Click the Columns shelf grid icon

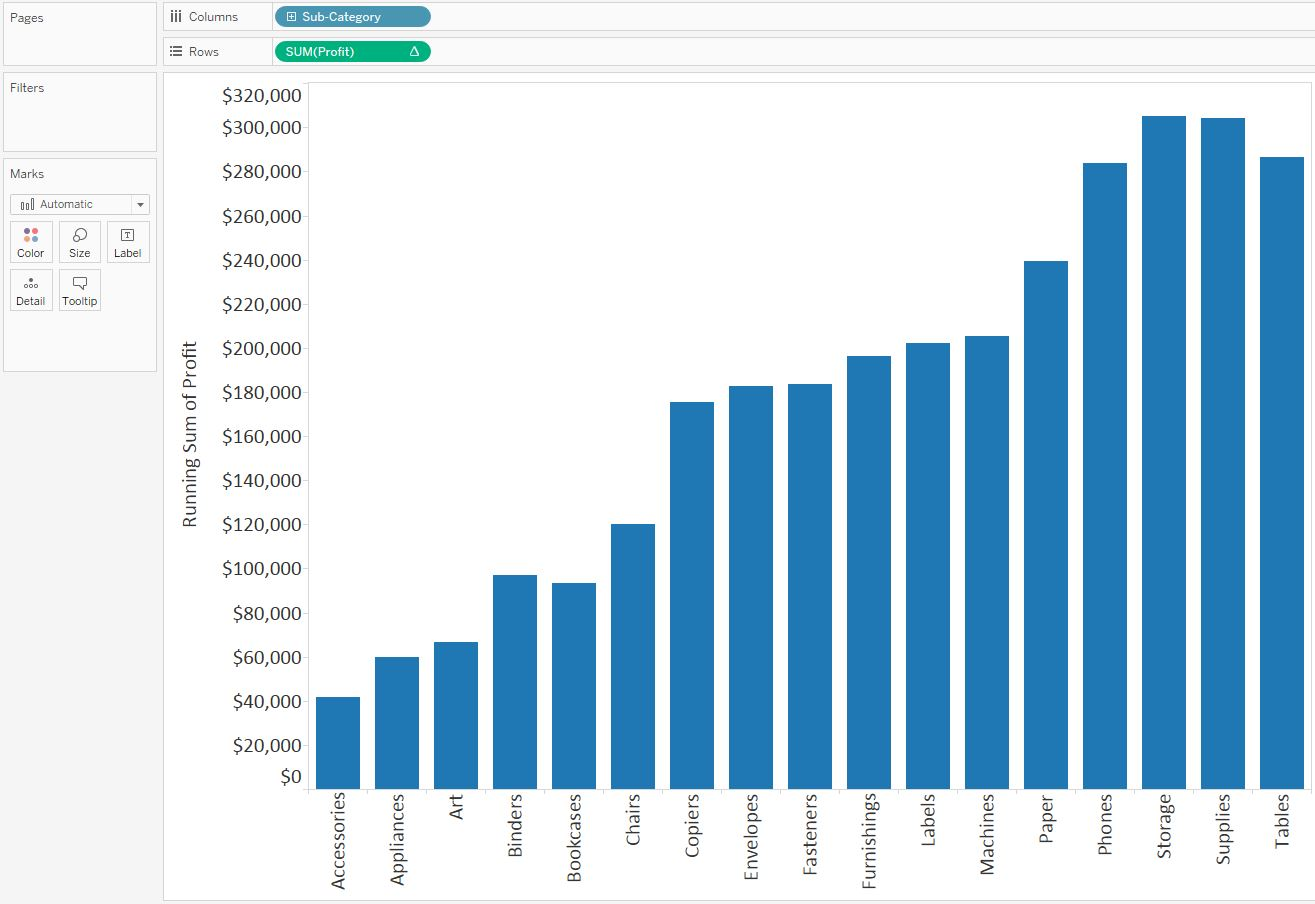tap(175, 16)
